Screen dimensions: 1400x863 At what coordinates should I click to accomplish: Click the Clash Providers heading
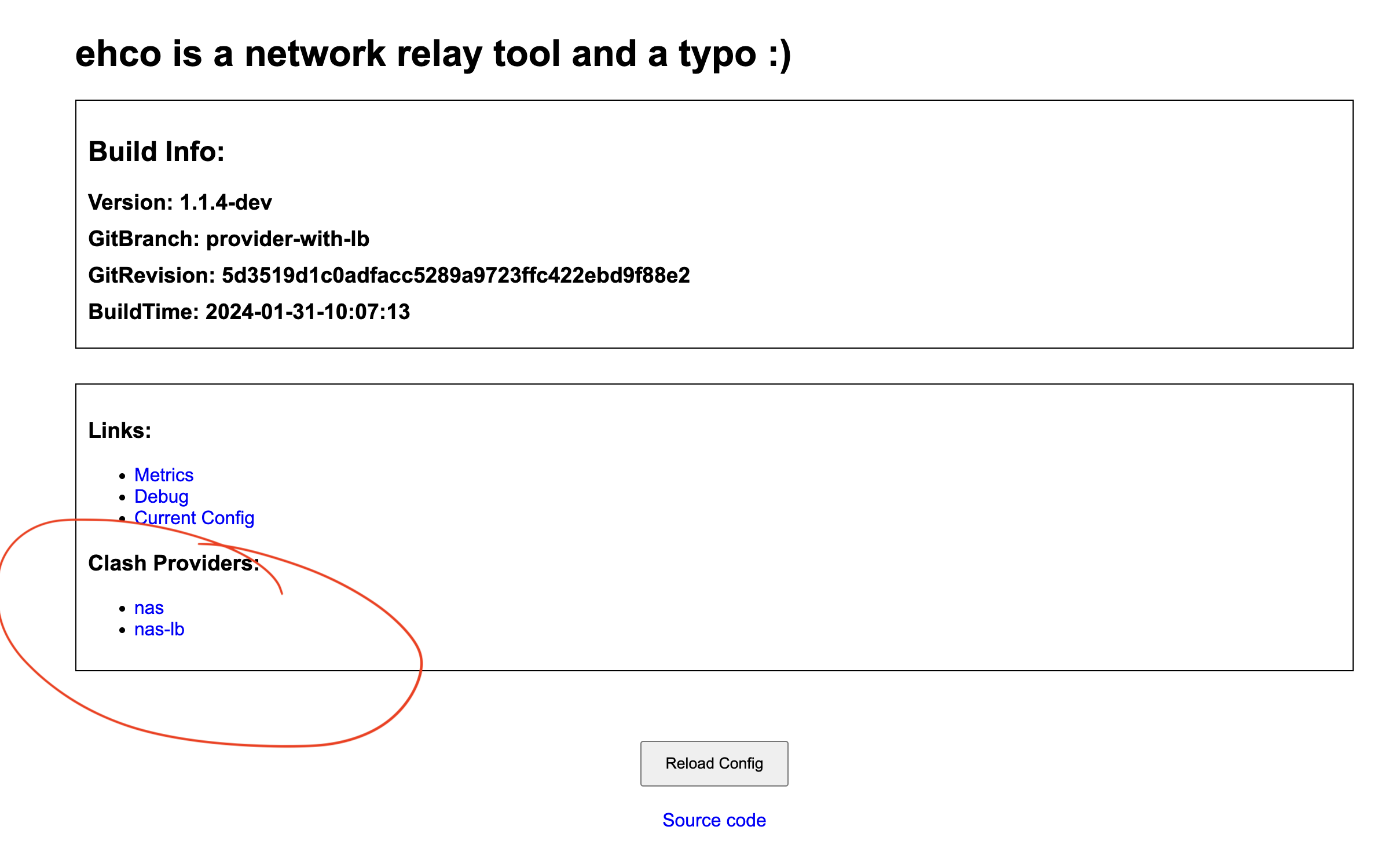click(x=174, y=564)
